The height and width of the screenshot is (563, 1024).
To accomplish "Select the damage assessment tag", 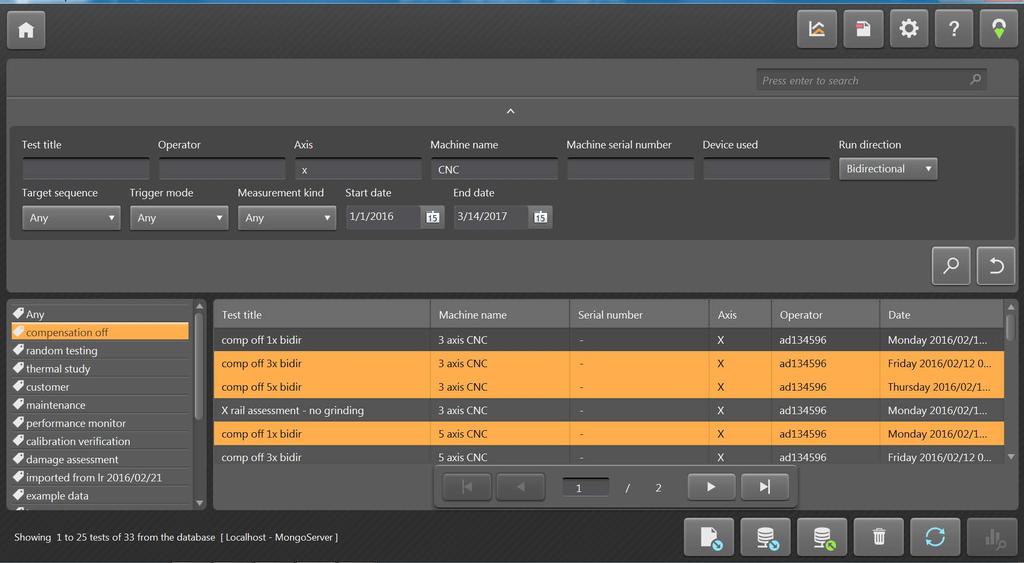I will point(101,459).
